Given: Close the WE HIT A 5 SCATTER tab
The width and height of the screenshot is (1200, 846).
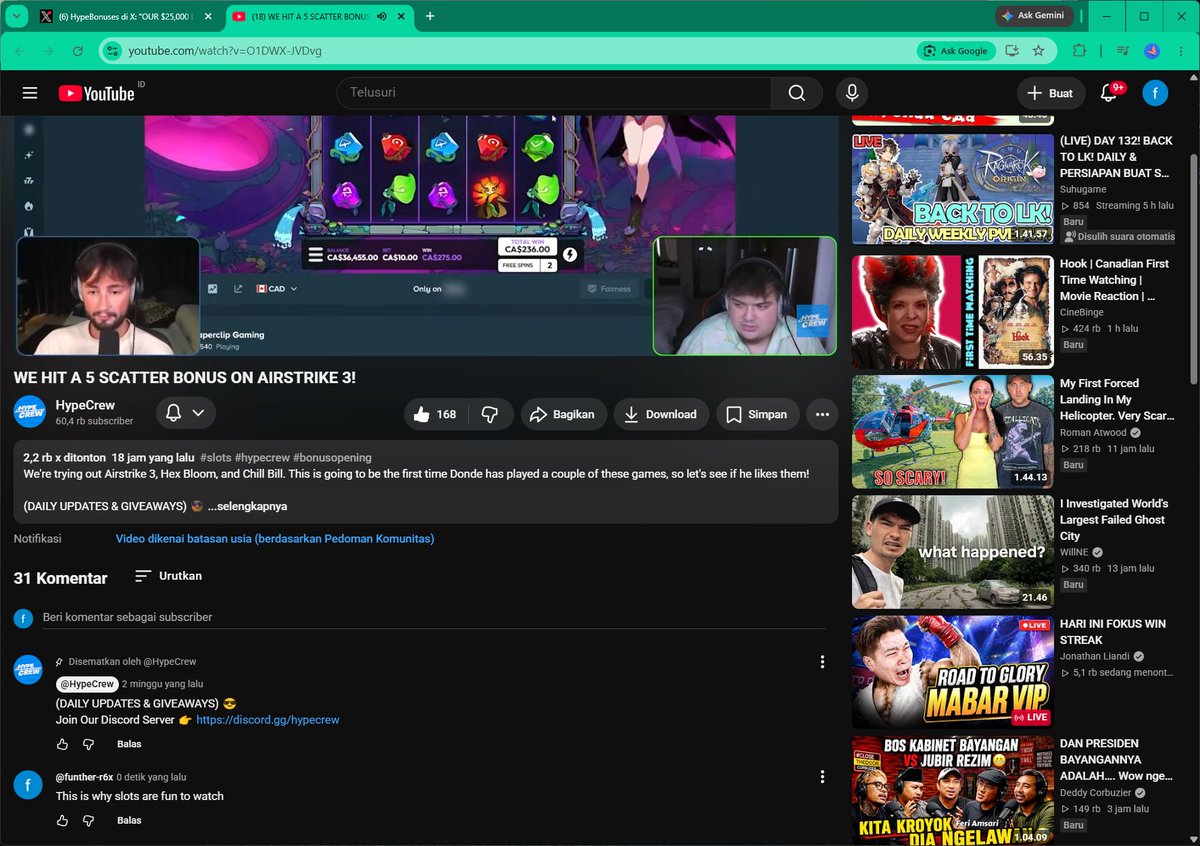Looking at the screenshot, I should pyautogui.click(x=400, y=16).
